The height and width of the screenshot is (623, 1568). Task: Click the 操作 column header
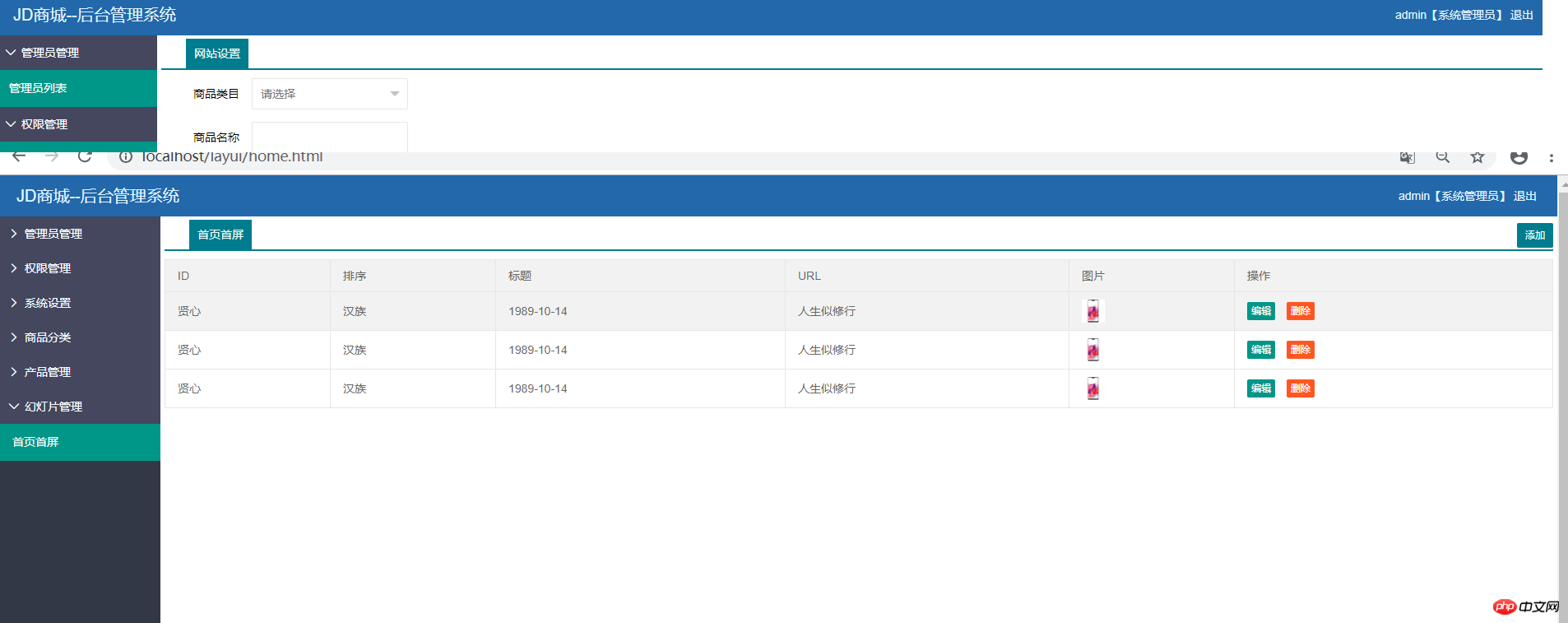[x=1394, y=276]
